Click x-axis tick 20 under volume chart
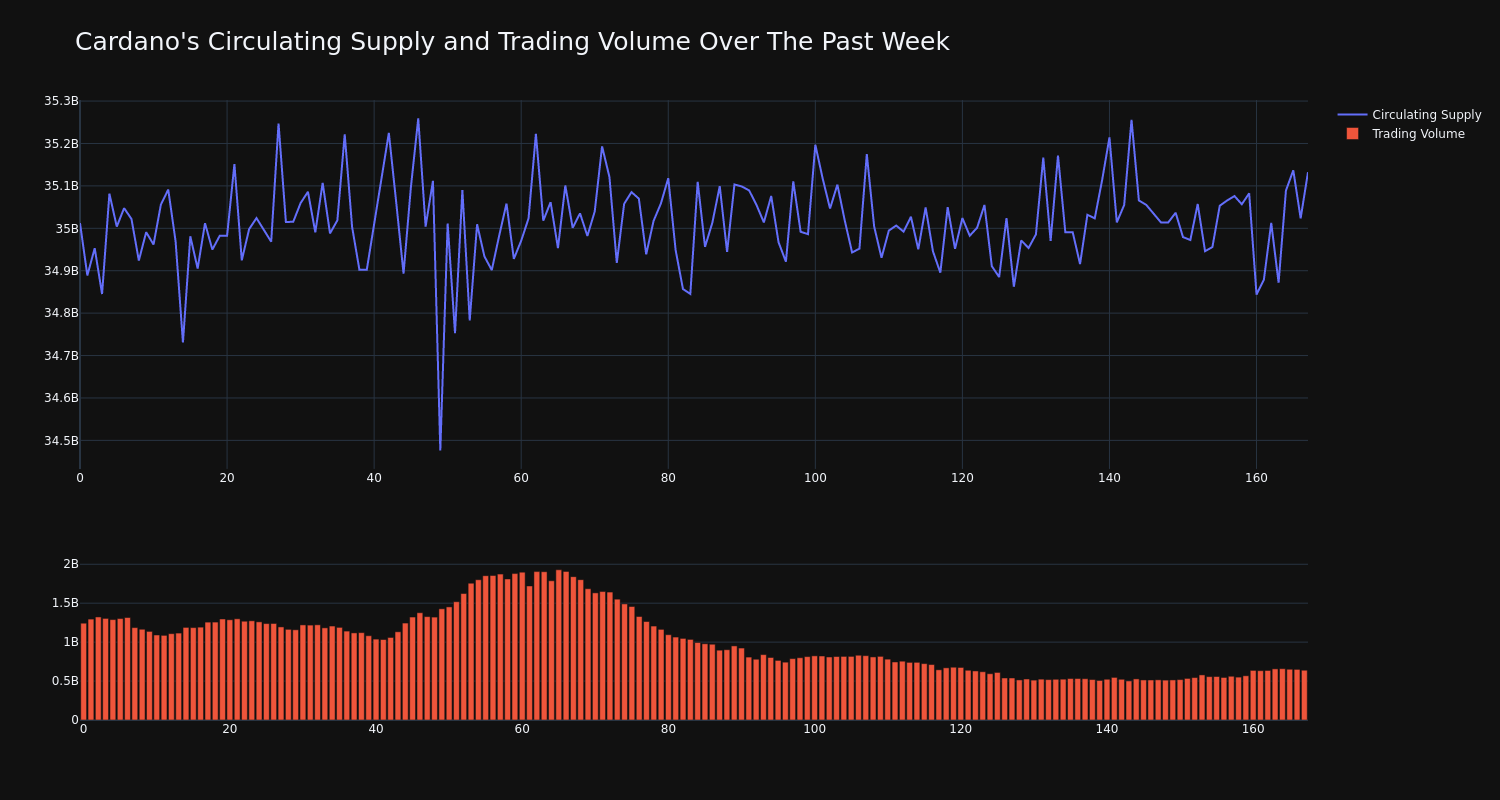The image size is (1500, 800). click(230, 729)
